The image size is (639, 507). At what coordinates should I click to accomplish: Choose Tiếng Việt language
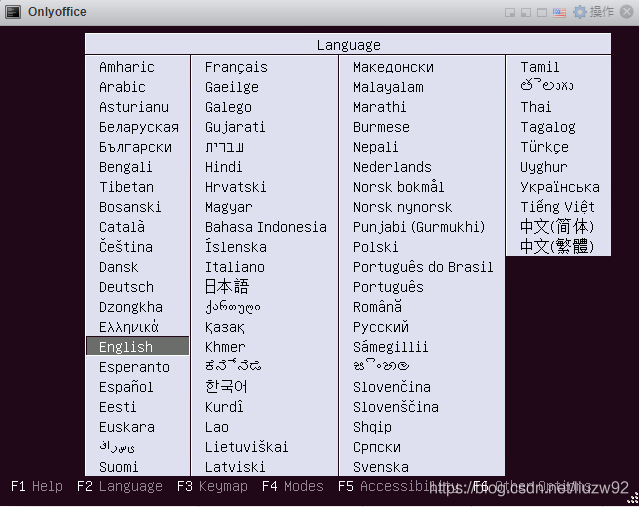click(557, 207)
